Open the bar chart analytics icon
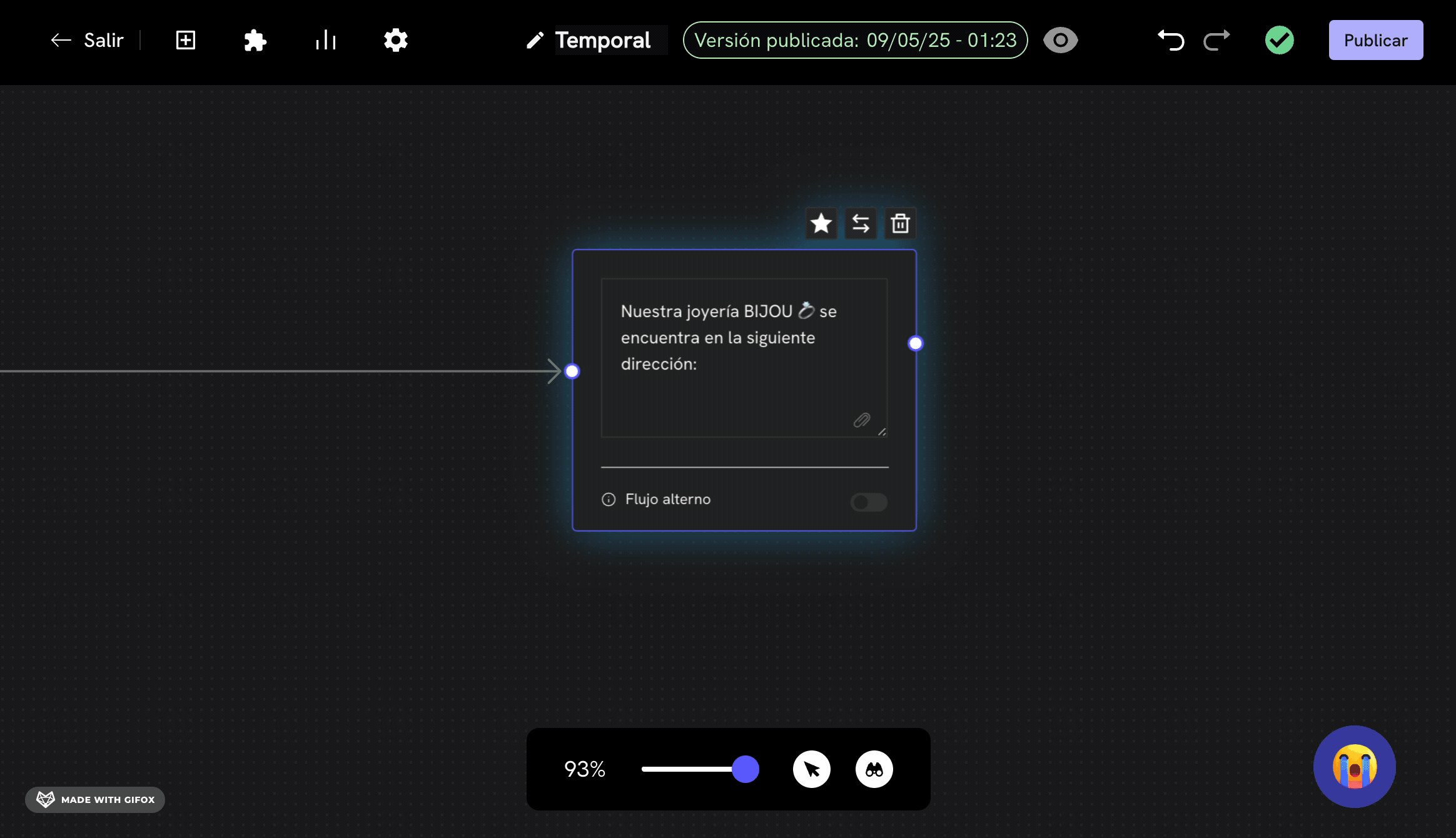Viewport: 1456px width, 838px height. pyautogui.click(x=326, y=41)
